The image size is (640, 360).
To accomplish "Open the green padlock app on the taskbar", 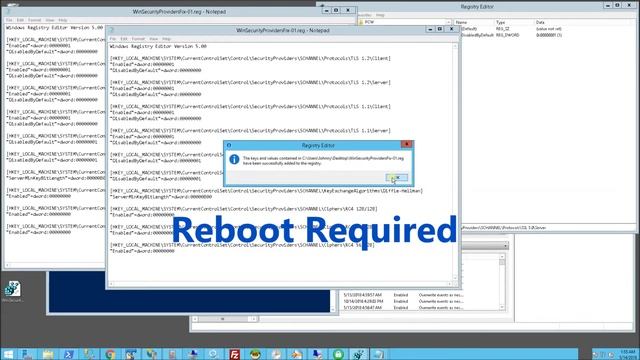I will click(338, 354).
